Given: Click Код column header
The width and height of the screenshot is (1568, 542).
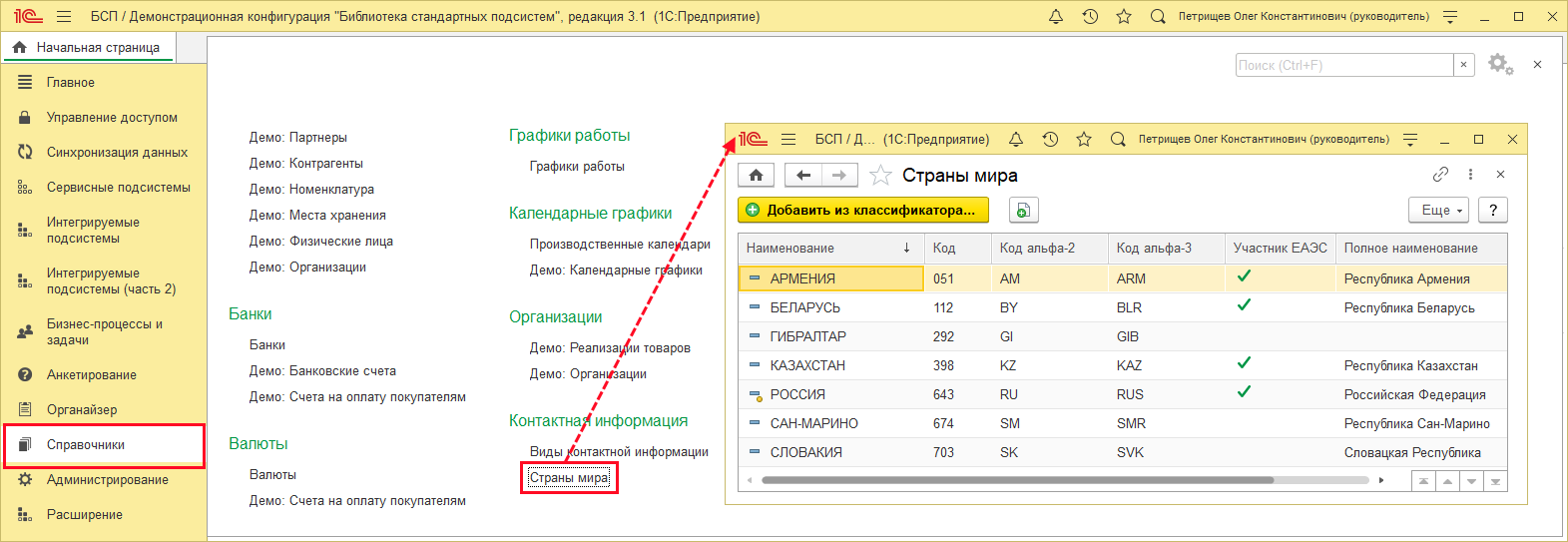Looking at the screenshot, I should click(x=958, y=249).
